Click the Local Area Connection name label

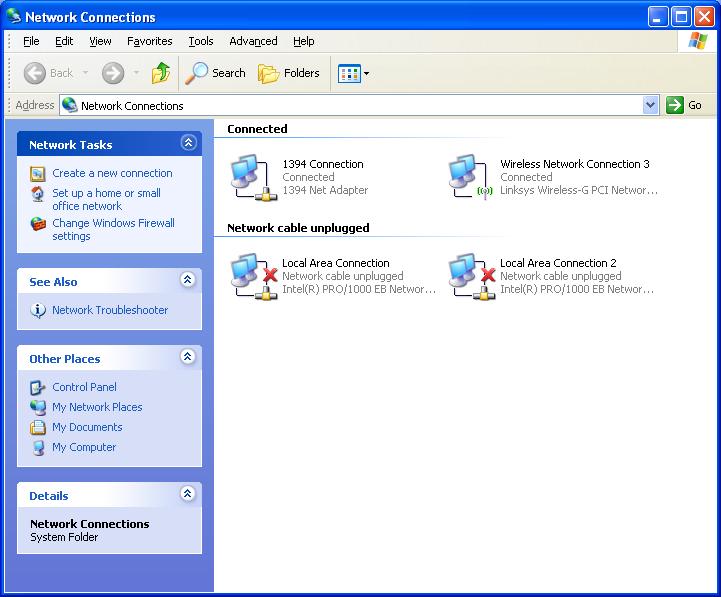point(336,263)
